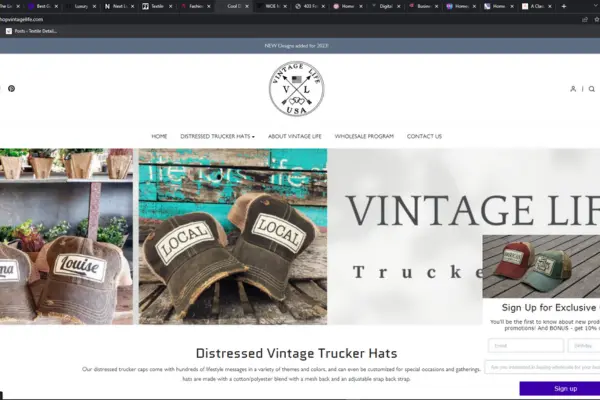Click the Birthday field in signup popup
Screen dimensions: 600x400
[x=584, y=346]
